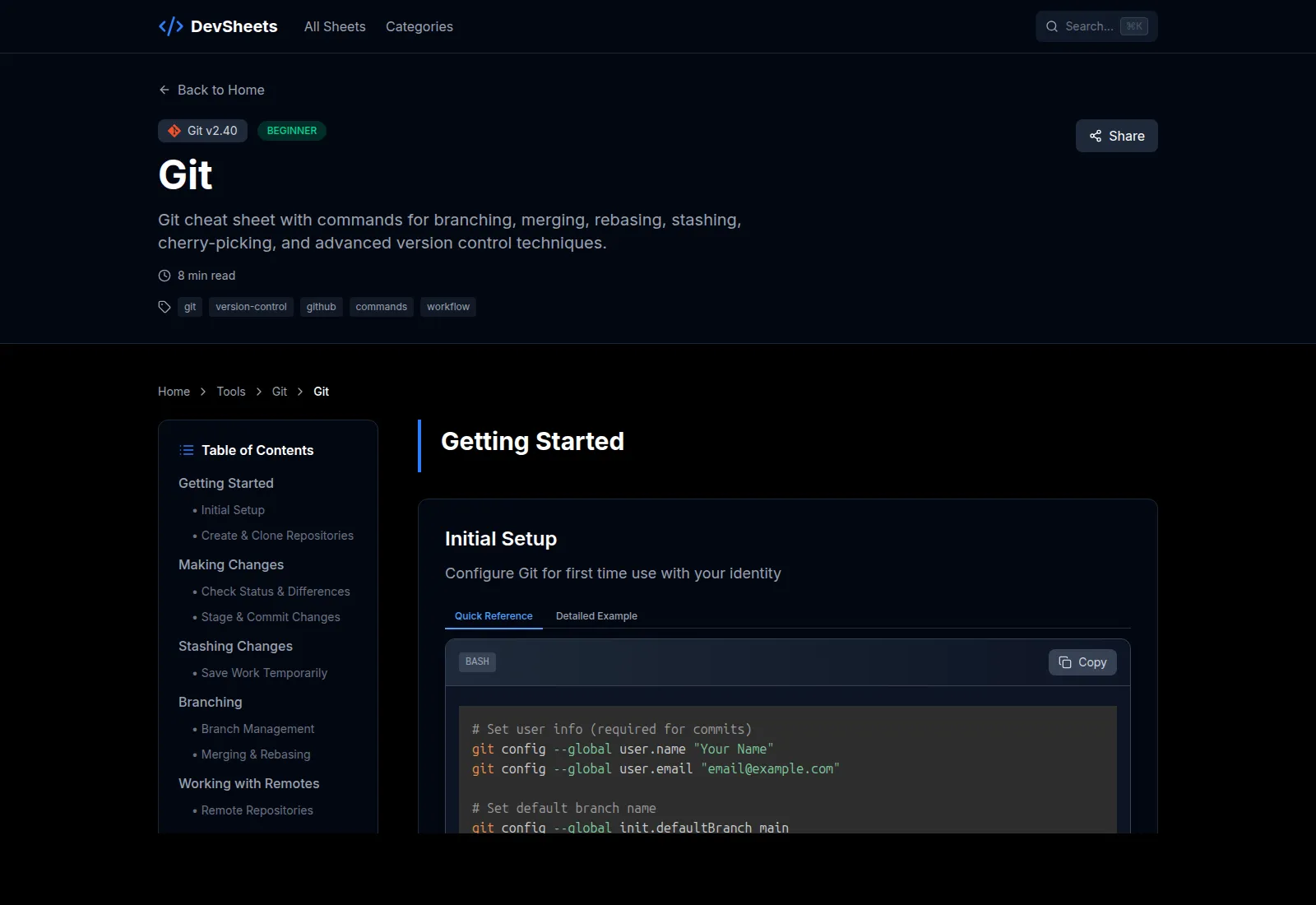Click the Share button

1116,136
